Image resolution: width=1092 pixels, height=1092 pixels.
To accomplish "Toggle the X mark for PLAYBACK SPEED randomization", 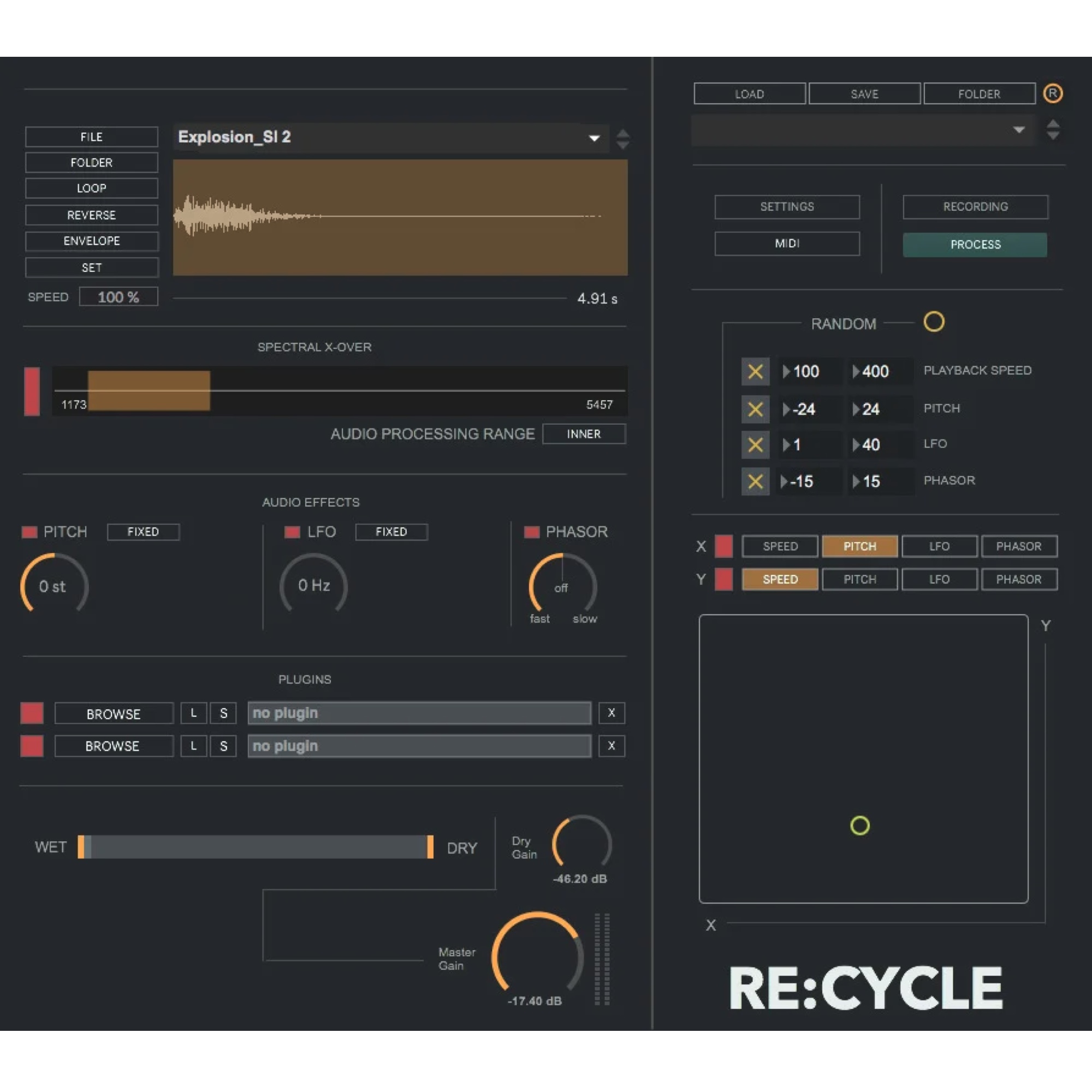I will pyautogui.click(x=755, y=371).
